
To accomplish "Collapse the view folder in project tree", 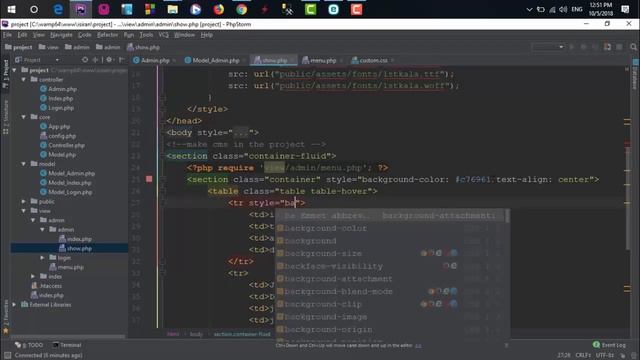I will [x=24, y=211].
